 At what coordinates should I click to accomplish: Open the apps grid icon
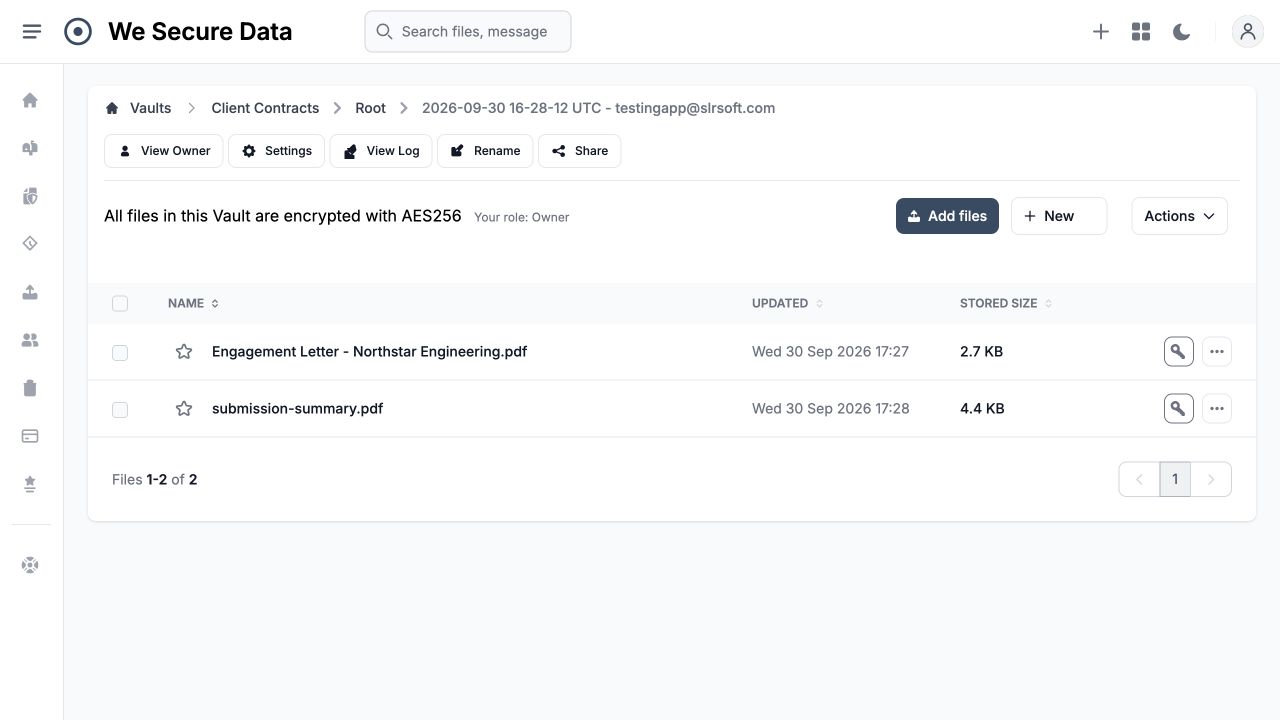(x=1141, y=32)
